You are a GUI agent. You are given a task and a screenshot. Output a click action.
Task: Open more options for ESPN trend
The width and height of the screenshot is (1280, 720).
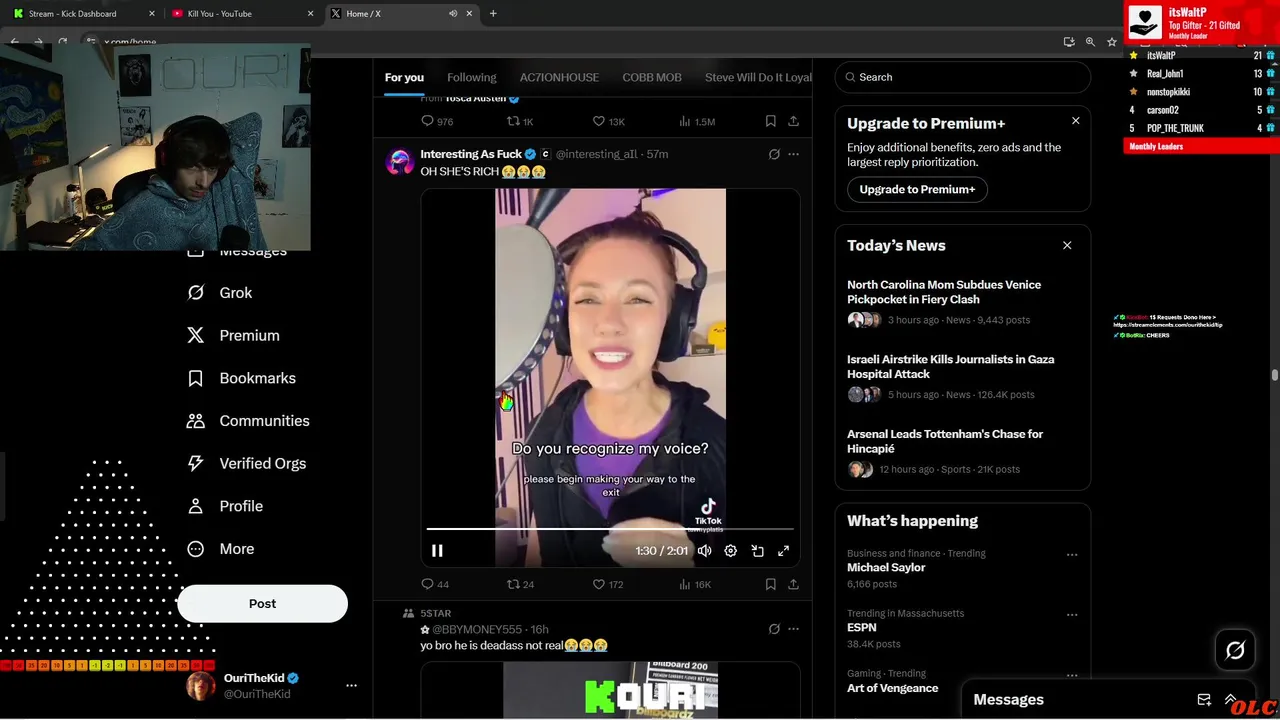[1072, 615]
